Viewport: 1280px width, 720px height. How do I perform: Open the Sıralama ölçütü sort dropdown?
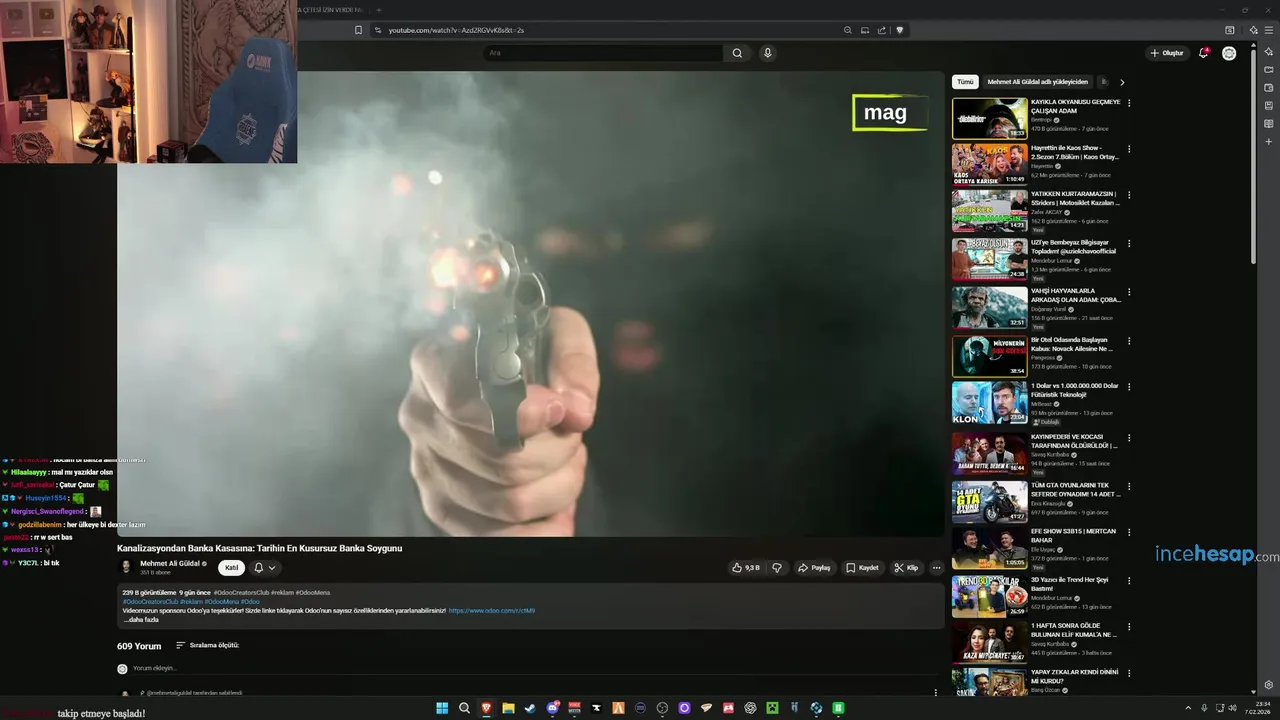(207, 645)
